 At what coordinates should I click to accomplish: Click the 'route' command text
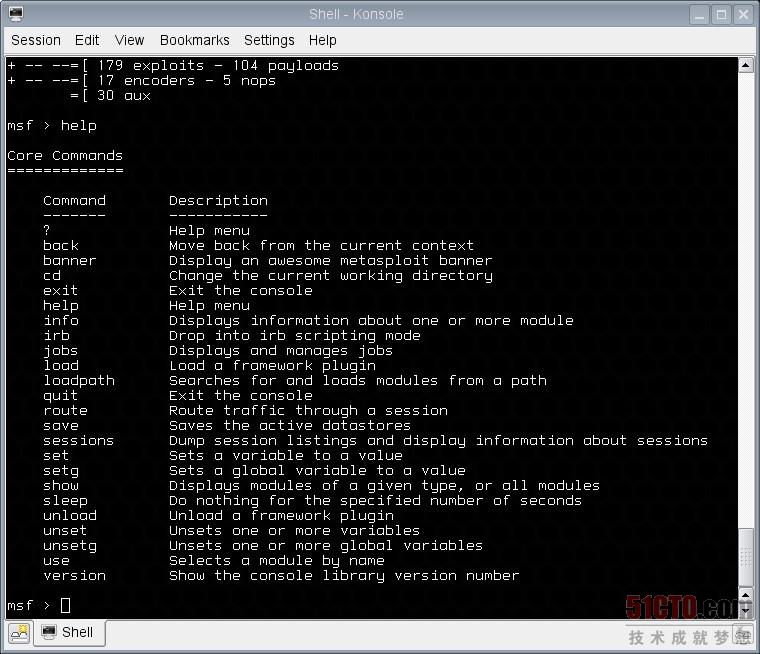[65, 411]
